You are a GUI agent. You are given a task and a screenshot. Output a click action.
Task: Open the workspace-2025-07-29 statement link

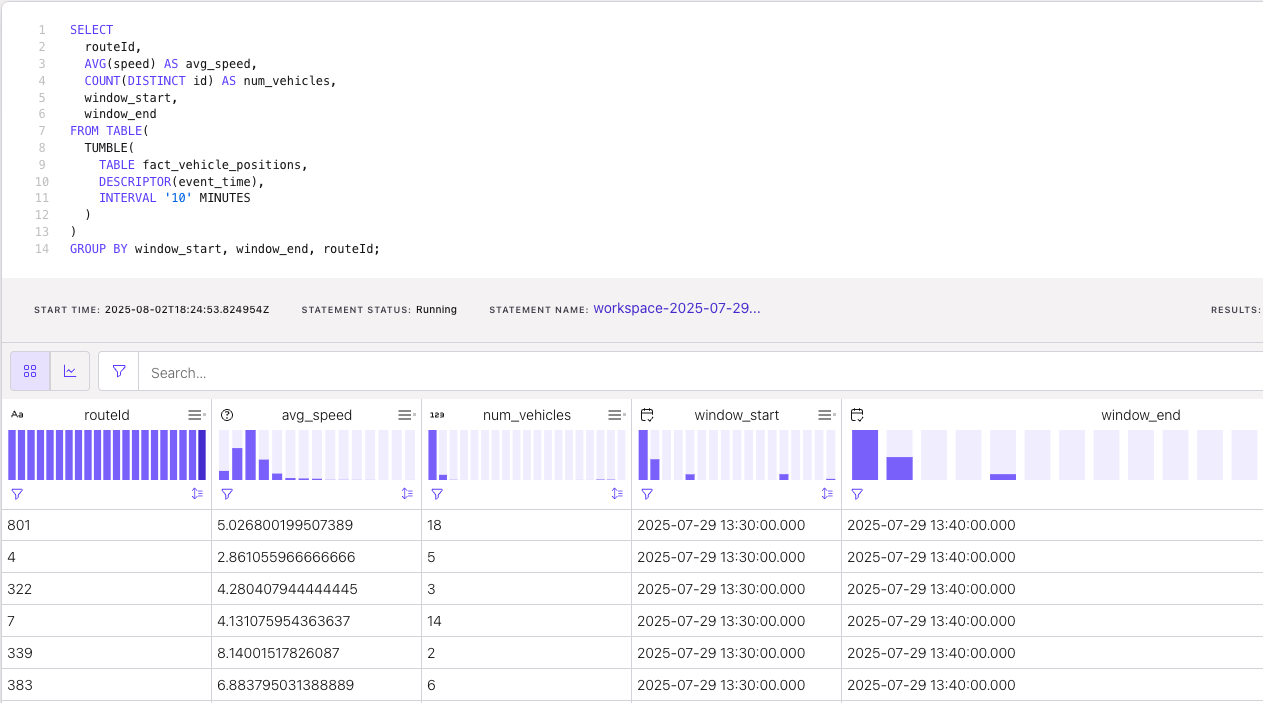point(676,309)
